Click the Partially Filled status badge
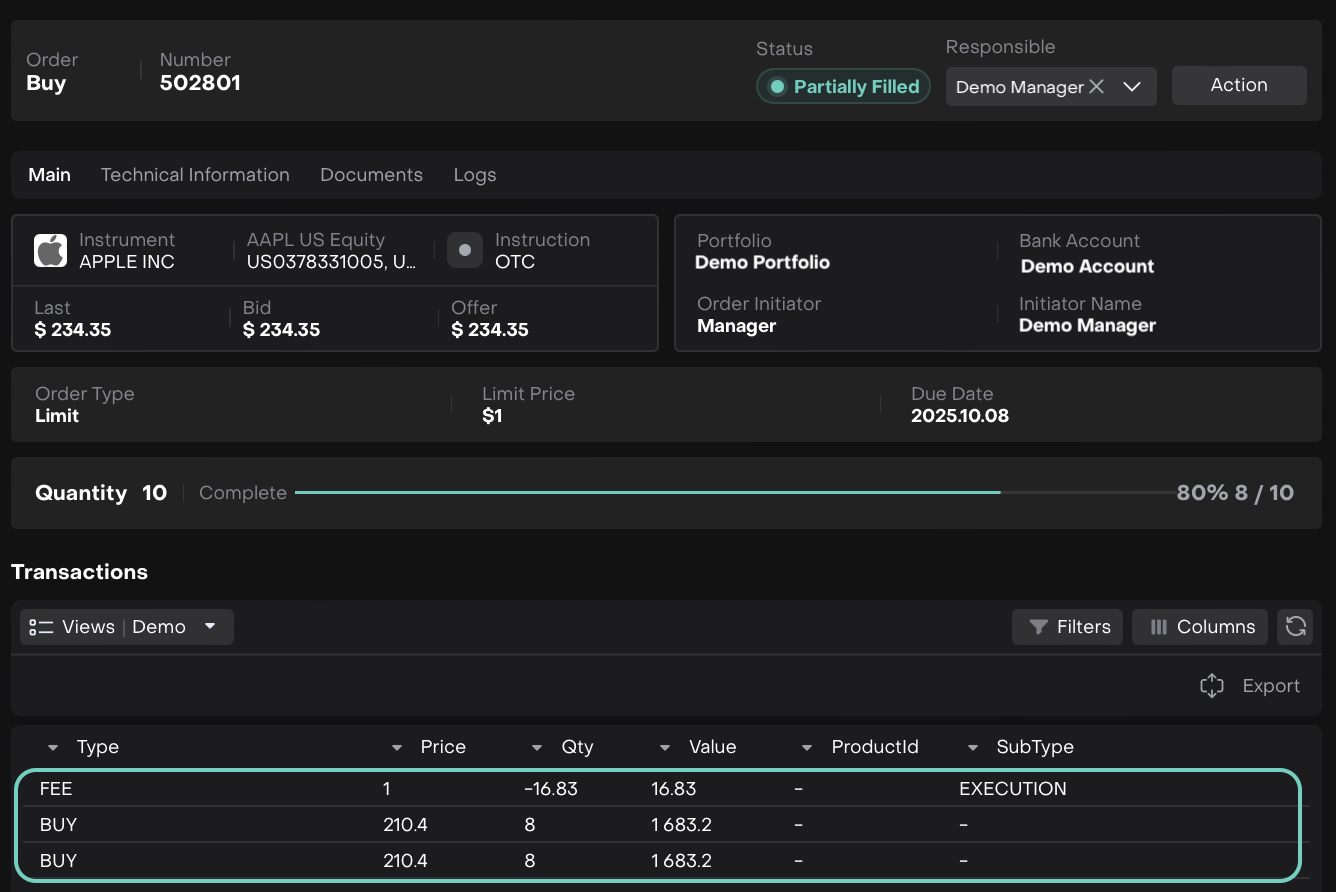 [843, 87]
